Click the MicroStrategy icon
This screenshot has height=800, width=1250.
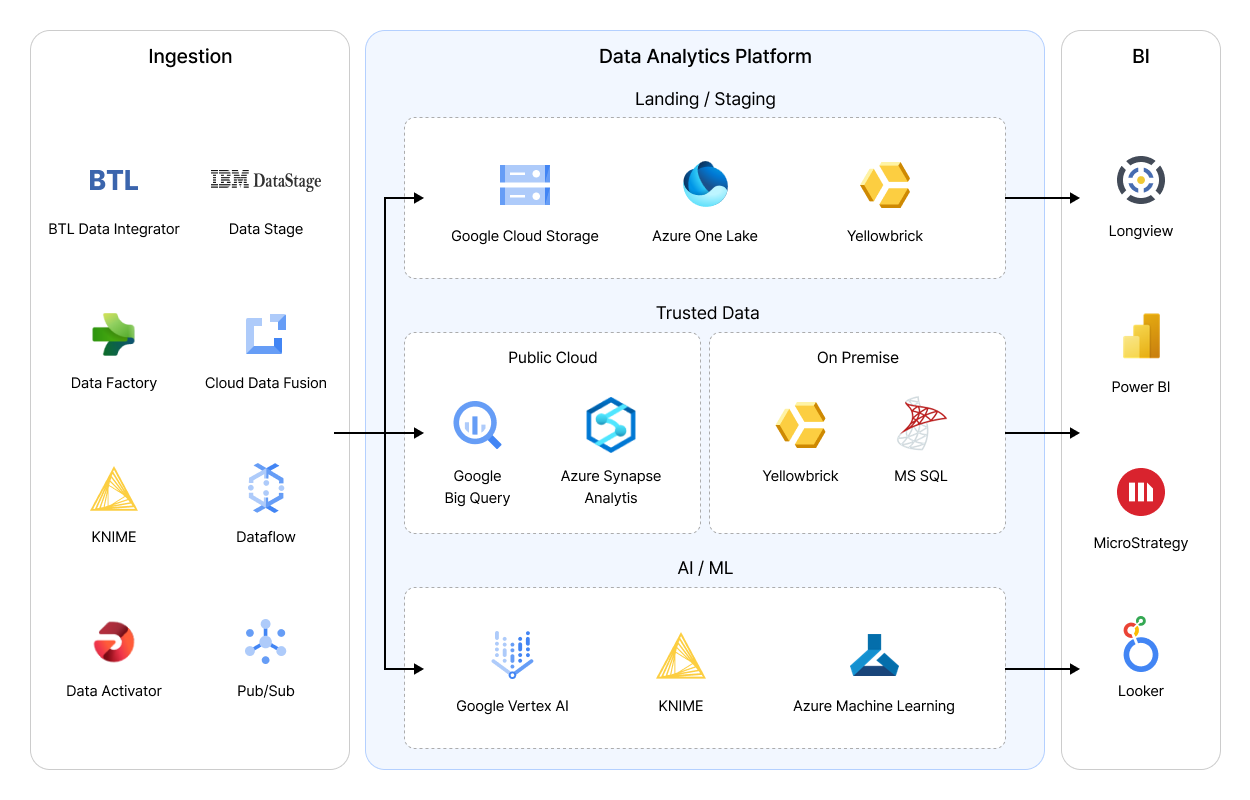1141,492
